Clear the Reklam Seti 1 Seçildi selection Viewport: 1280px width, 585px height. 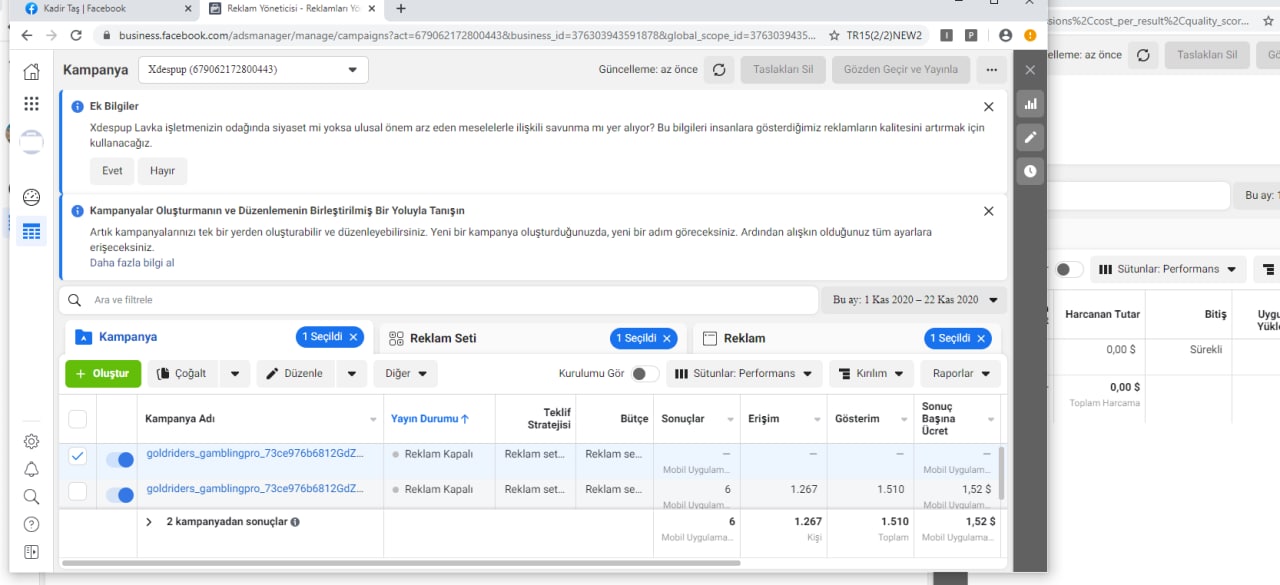(667, 339)
